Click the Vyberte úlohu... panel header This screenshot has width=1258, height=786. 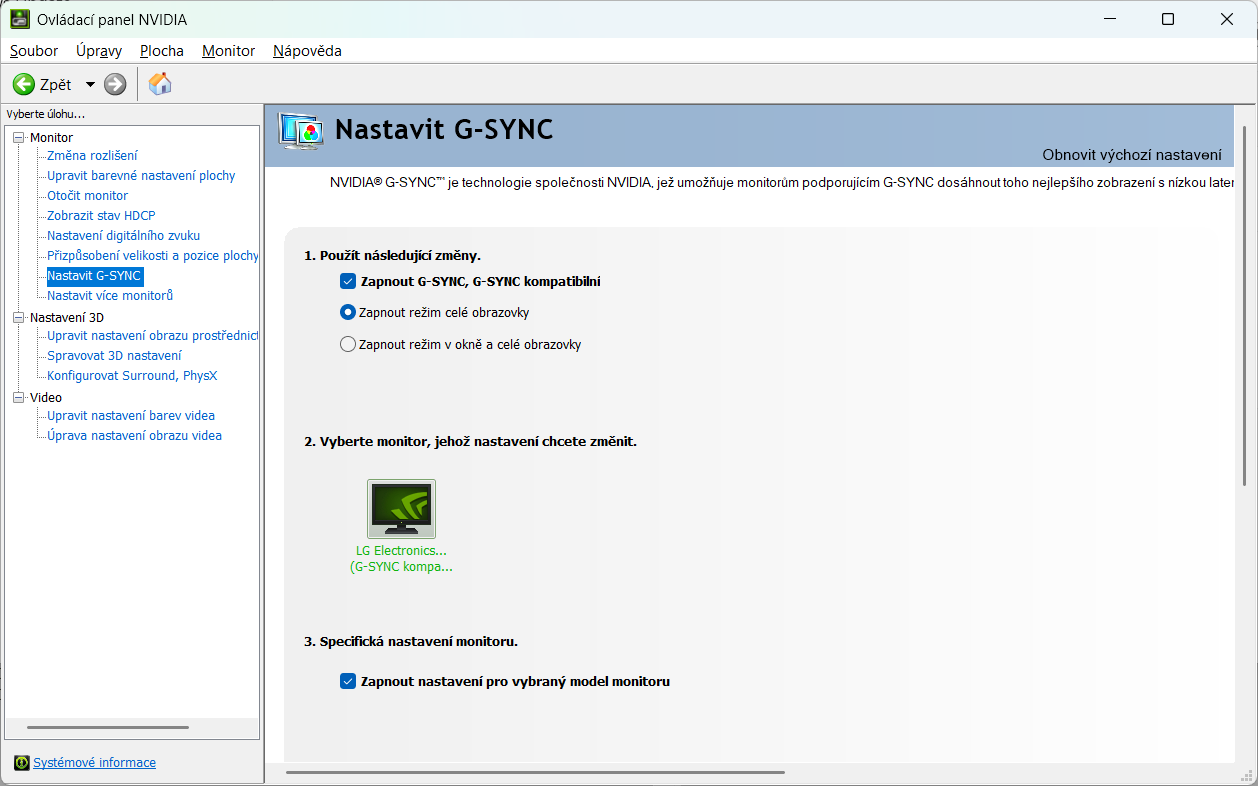(x=46, y=114)
